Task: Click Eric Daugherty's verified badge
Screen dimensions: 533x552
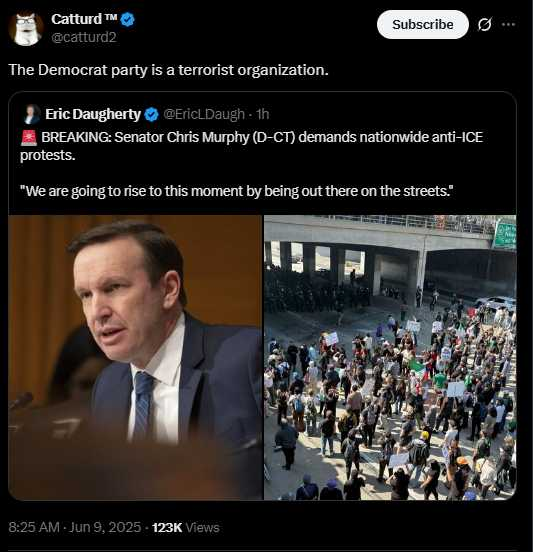Action: pyautogui.click(x=151, y=114)
